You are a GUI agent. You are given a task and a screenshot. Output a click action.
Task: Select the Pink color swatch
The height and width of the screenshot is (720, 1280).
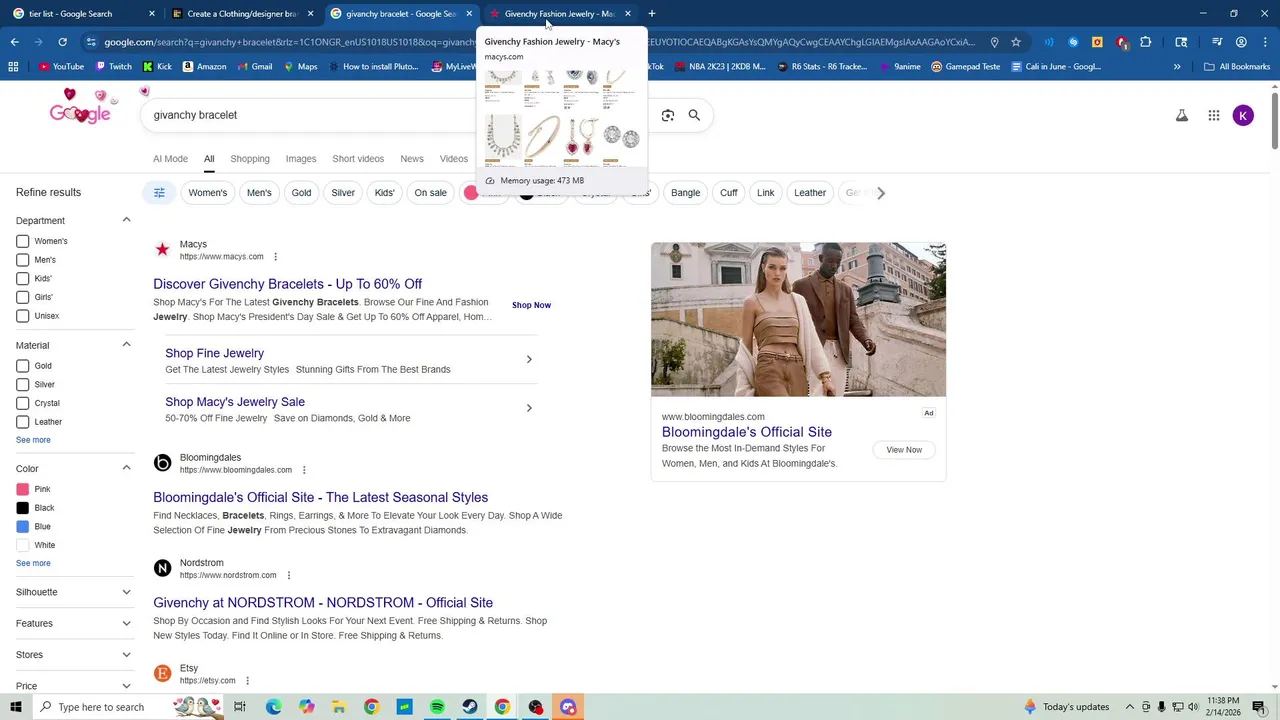(22, 489)
